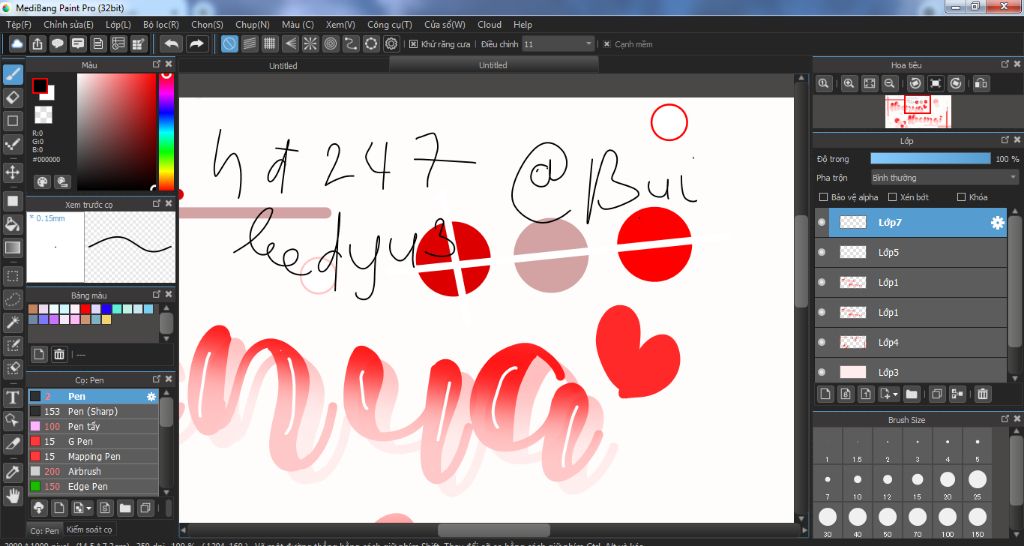
Task: Open the Điều chỉnh value dropdown
Action: [558, 44]
